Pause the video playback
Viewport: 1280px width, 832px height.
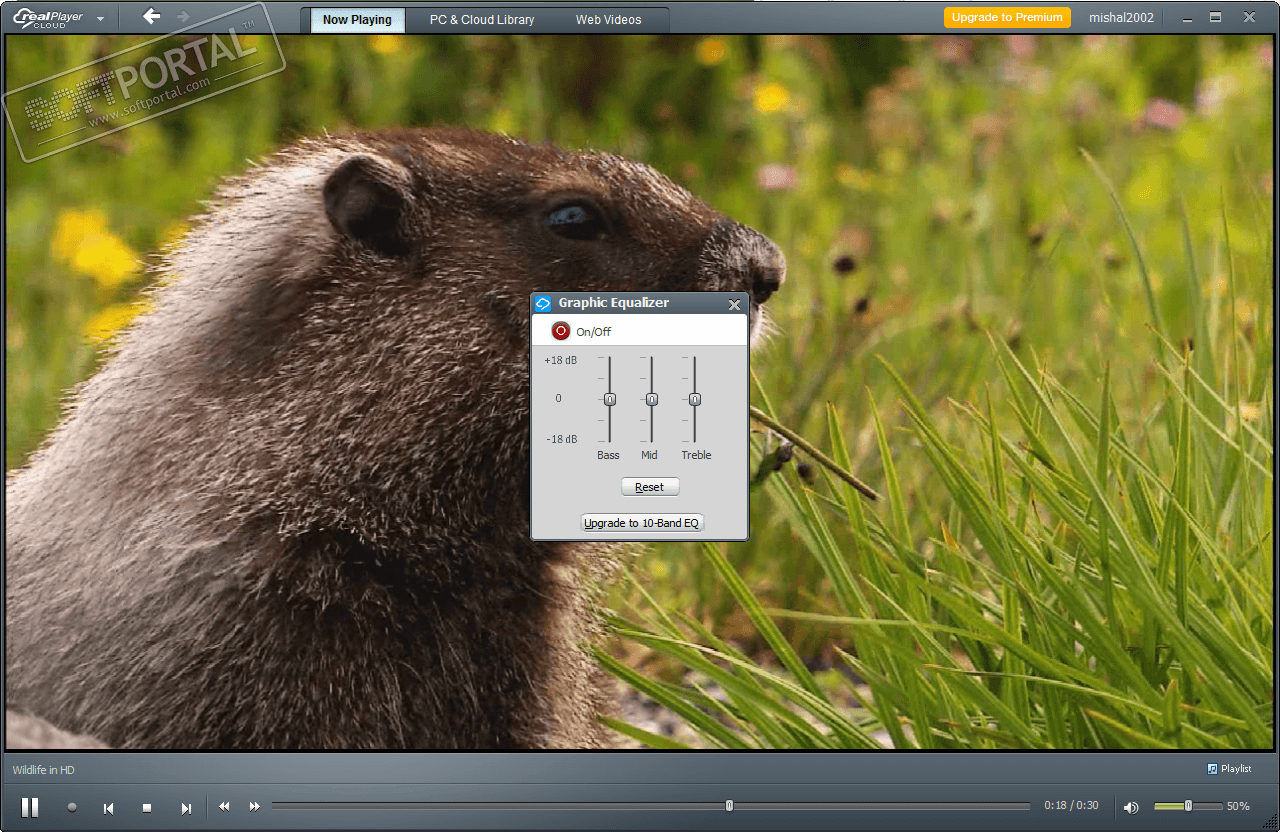(x=30, y=807)
